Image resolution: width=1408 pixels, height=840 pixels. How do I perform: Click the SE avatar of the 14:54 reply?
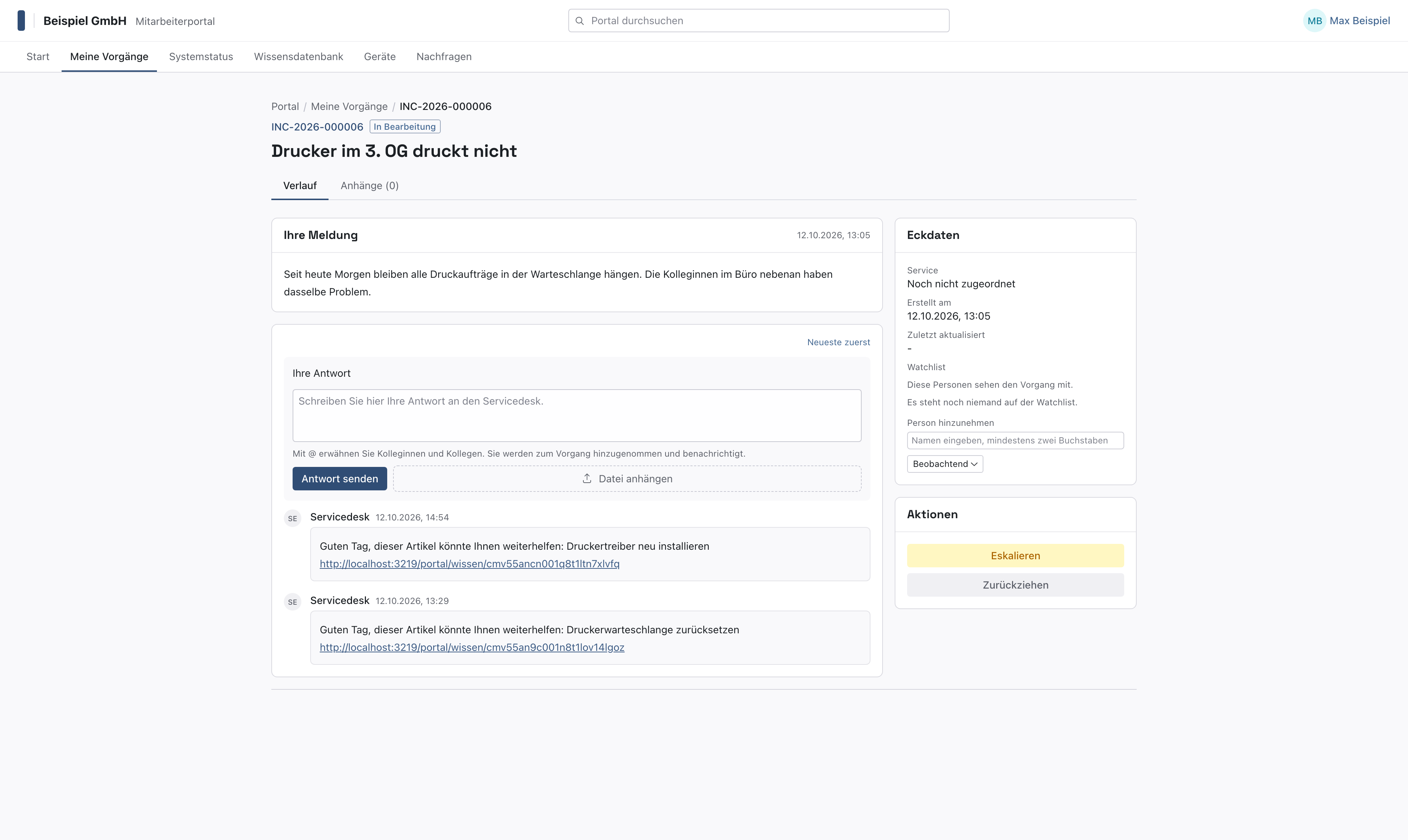pos(292,518)
